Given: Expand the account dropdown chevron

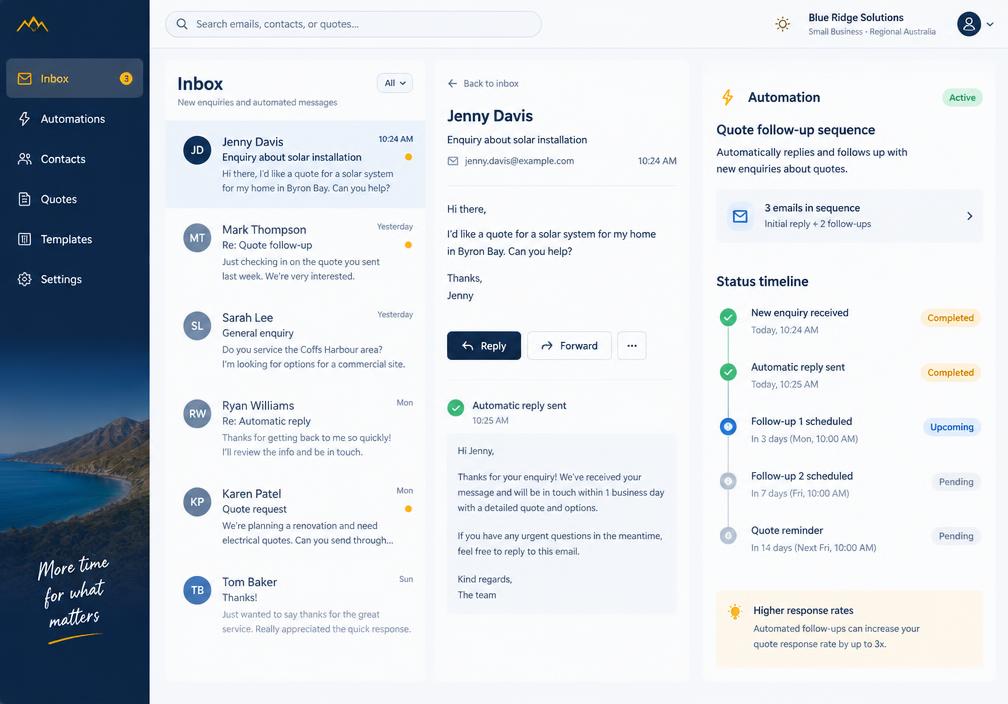Looking at the screenshot, I should pos(990,24).
